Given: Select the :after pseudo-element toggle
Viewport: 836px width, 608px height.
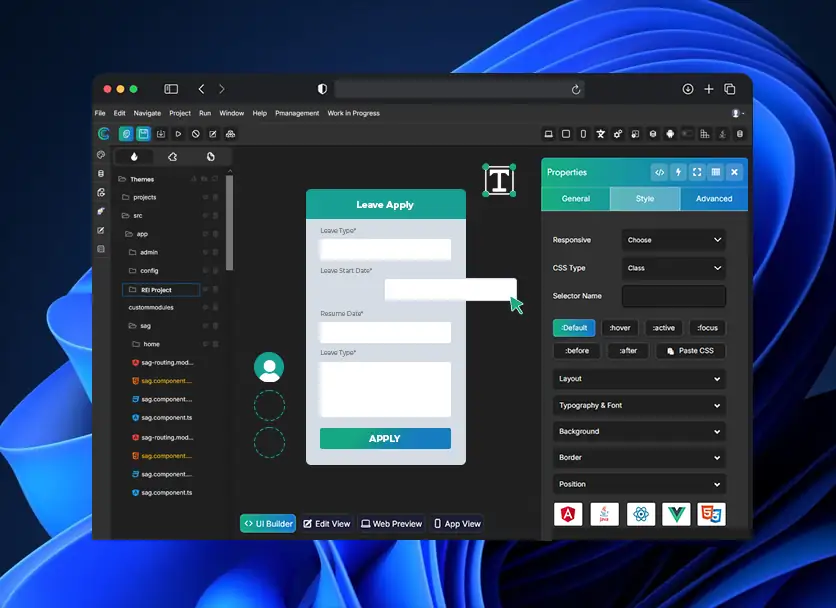Looking at the screenshot, I should point(628,350).
